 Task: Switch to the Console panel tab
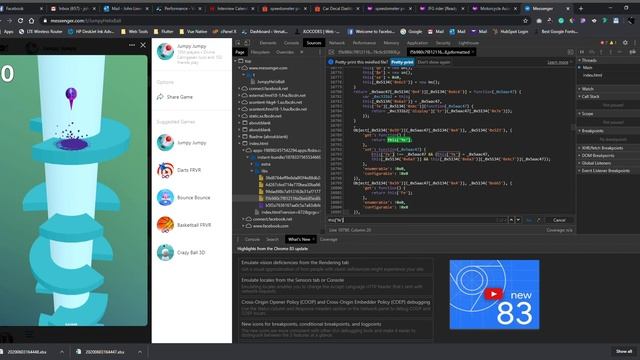[291, 43]
